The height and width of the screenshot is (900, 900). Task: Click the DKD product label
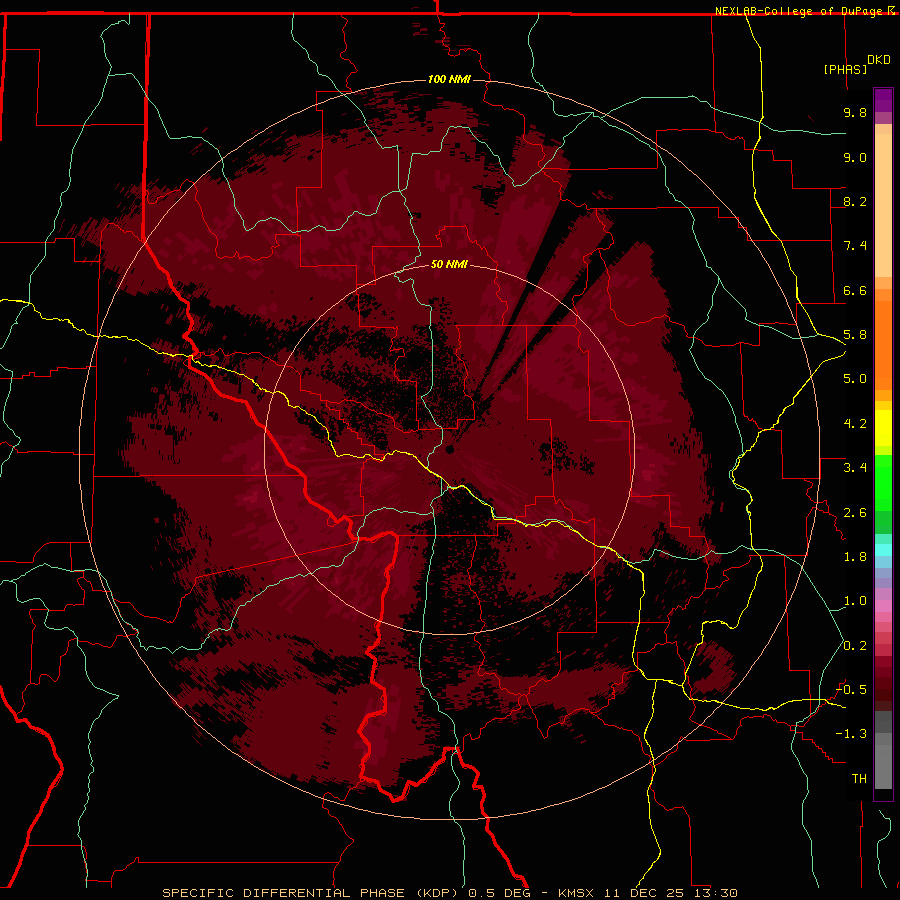pyautogui.click(x=879, y=60)
